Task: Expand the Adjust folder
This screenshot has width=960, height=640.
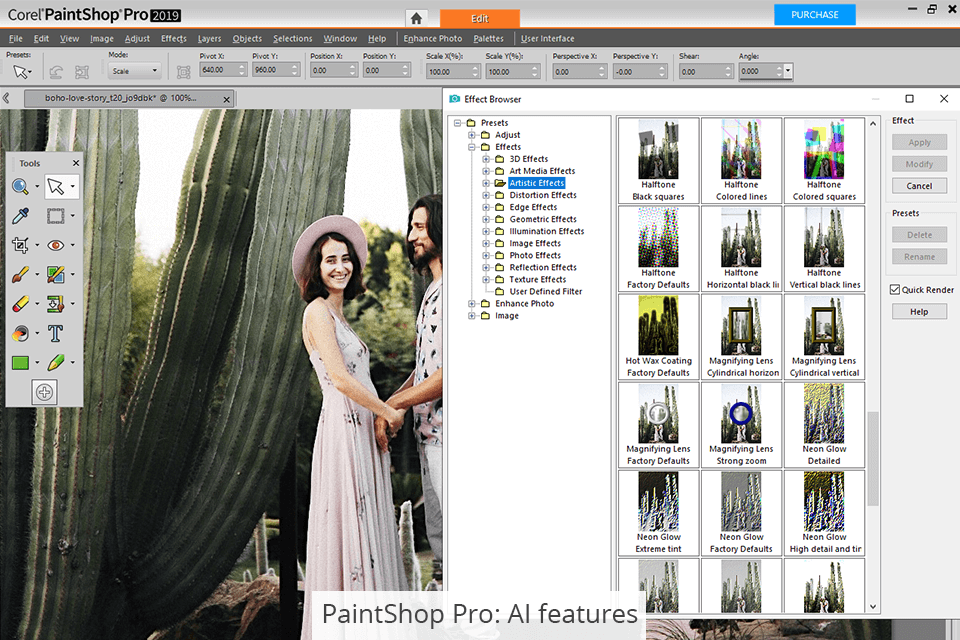Action: coord(472,135)
